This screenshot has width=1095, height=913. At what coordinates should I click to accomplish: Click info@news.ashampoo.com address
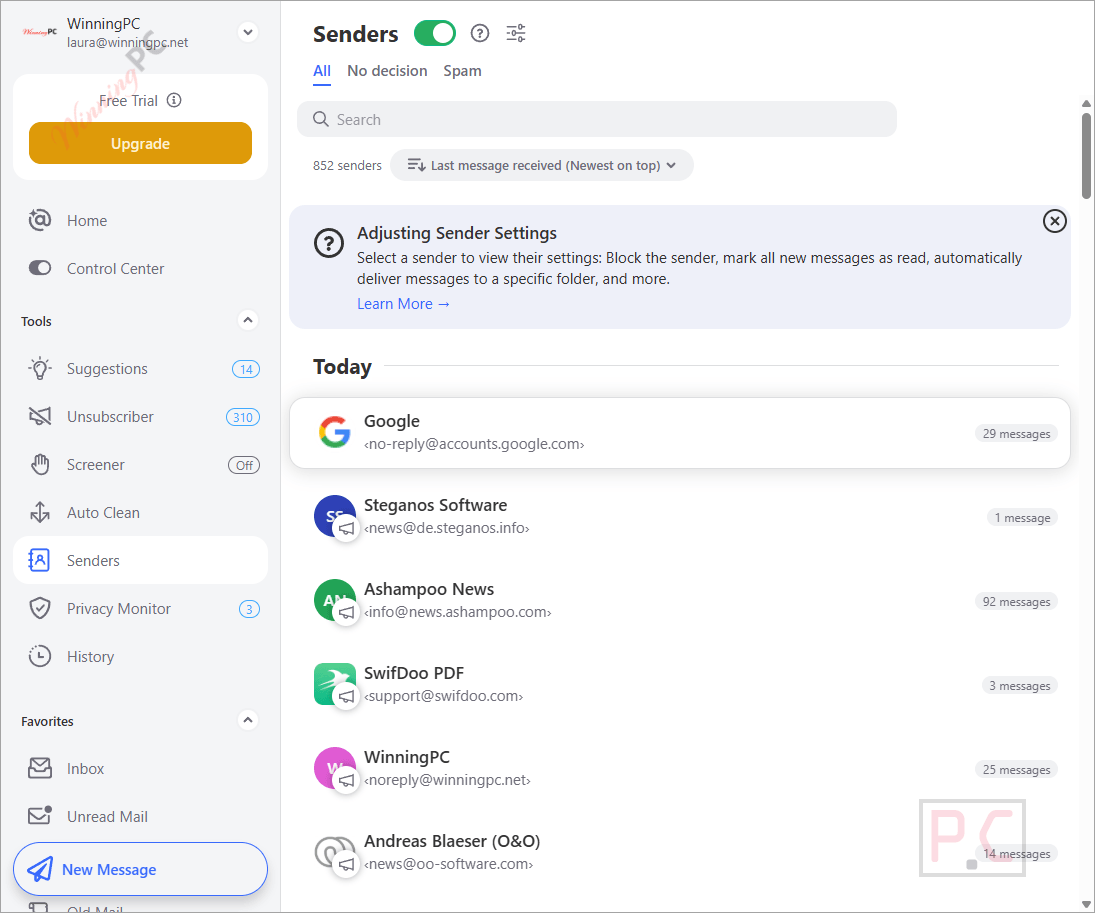(457, 612)
